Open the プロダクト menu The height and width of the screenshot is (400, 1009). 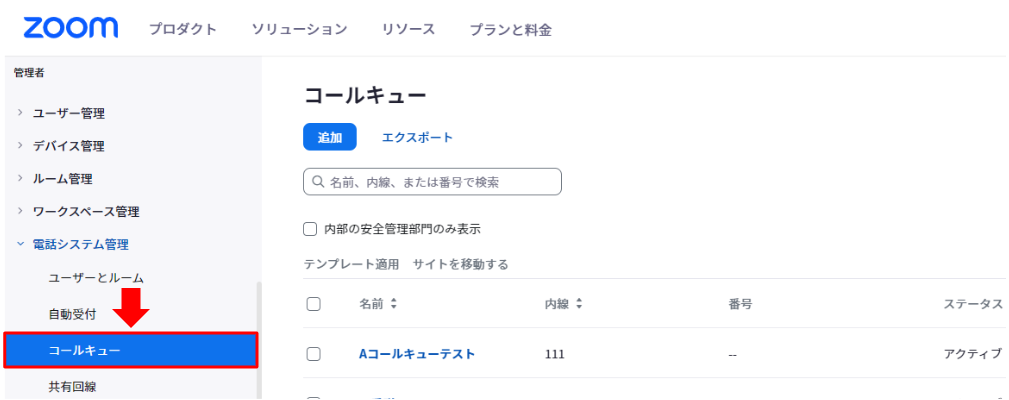[x=183, y=29]
